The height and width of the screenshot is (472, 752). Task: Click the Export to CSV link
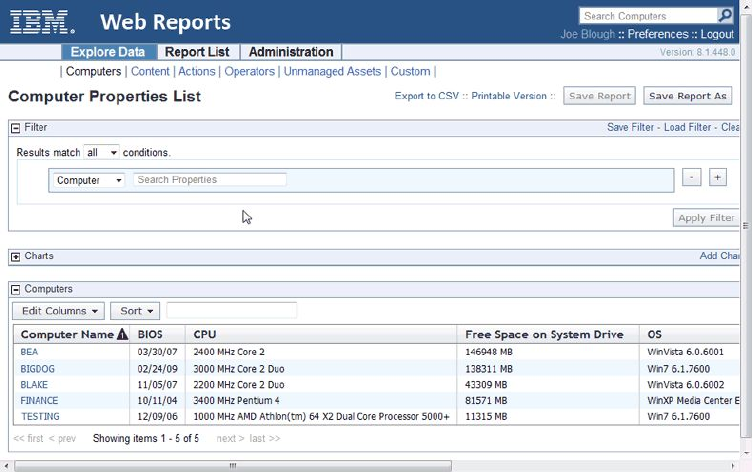[426, 96]
